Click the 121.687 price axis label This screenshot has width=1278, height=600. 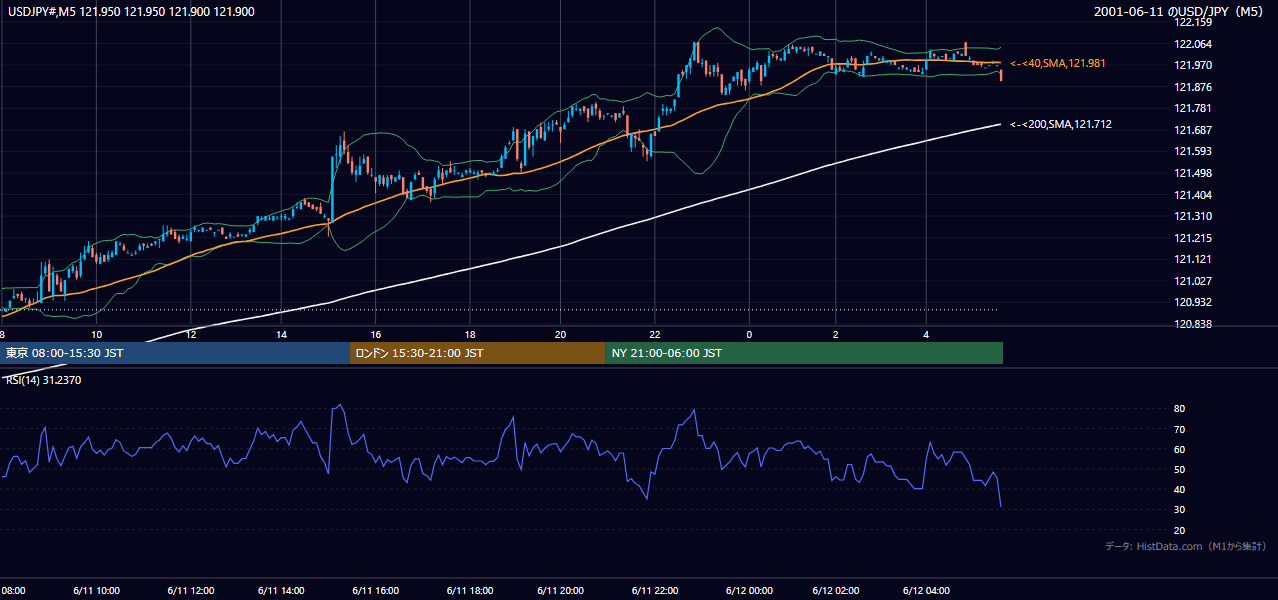(x=1192, y=130)
